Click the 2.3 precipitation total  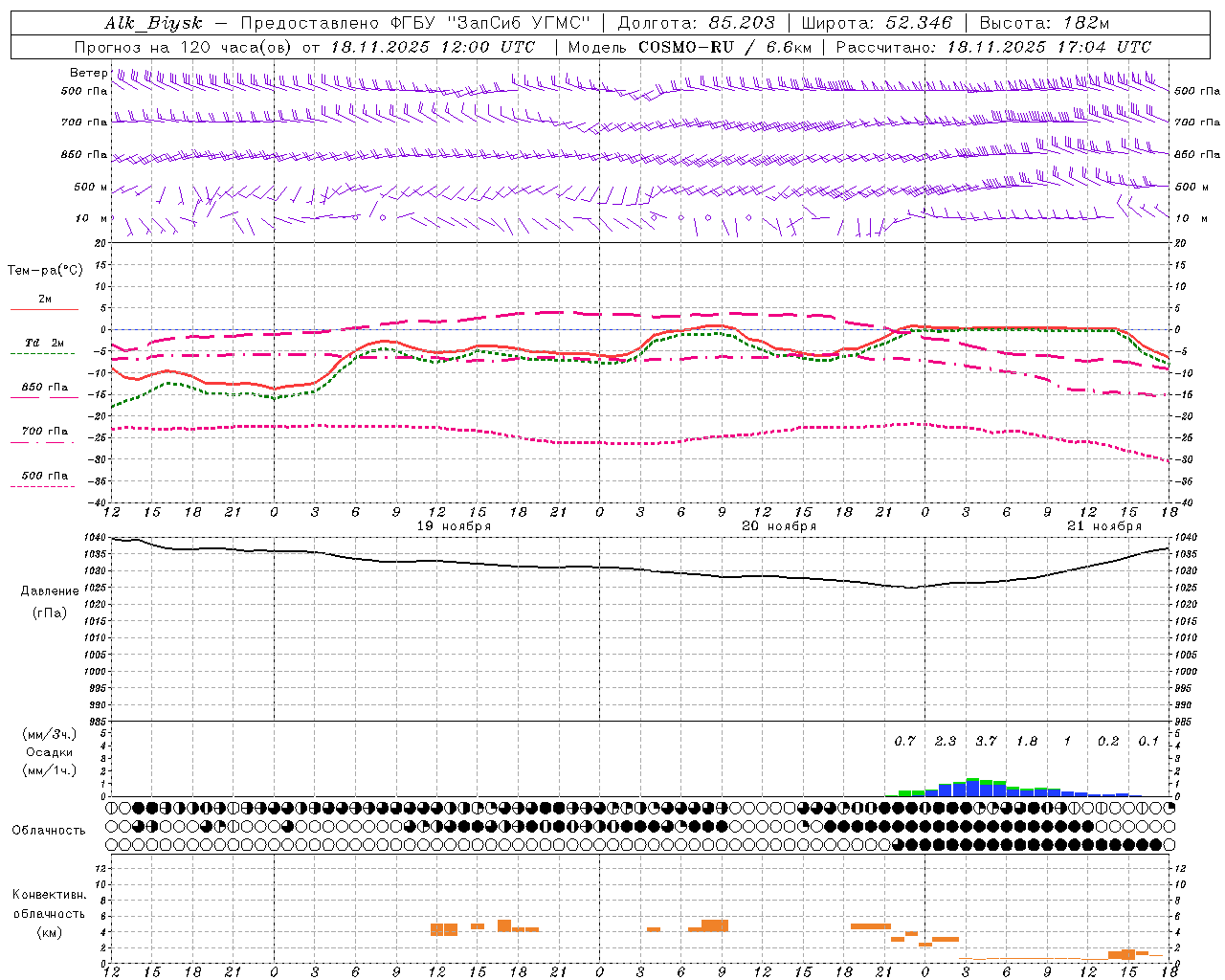tap(946, 742)
